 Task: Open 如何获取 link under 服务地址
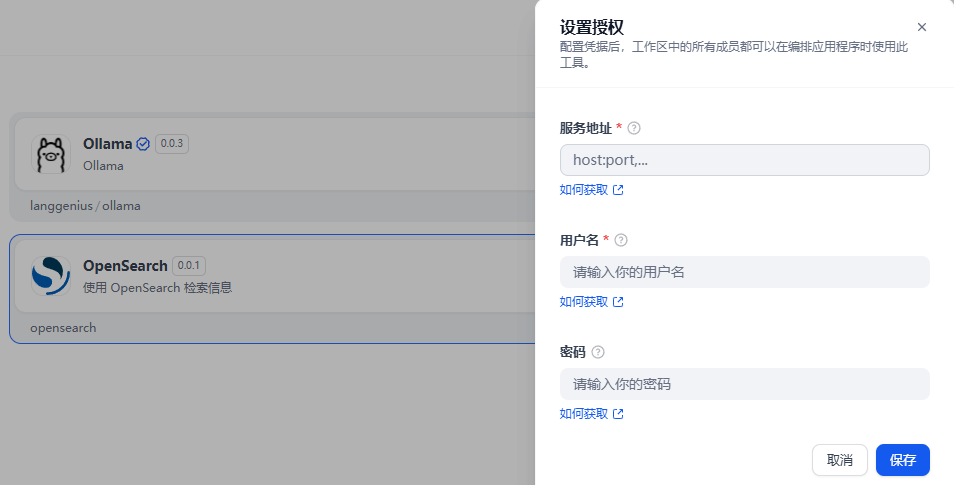(591, 190)
